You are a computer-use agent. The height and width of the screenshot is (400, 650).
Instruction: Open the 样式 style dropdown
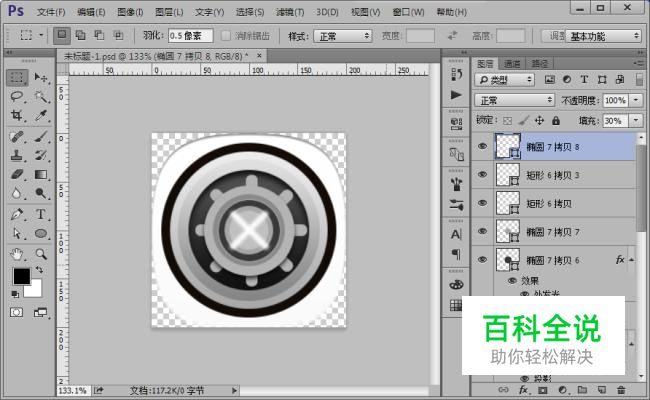342,36
